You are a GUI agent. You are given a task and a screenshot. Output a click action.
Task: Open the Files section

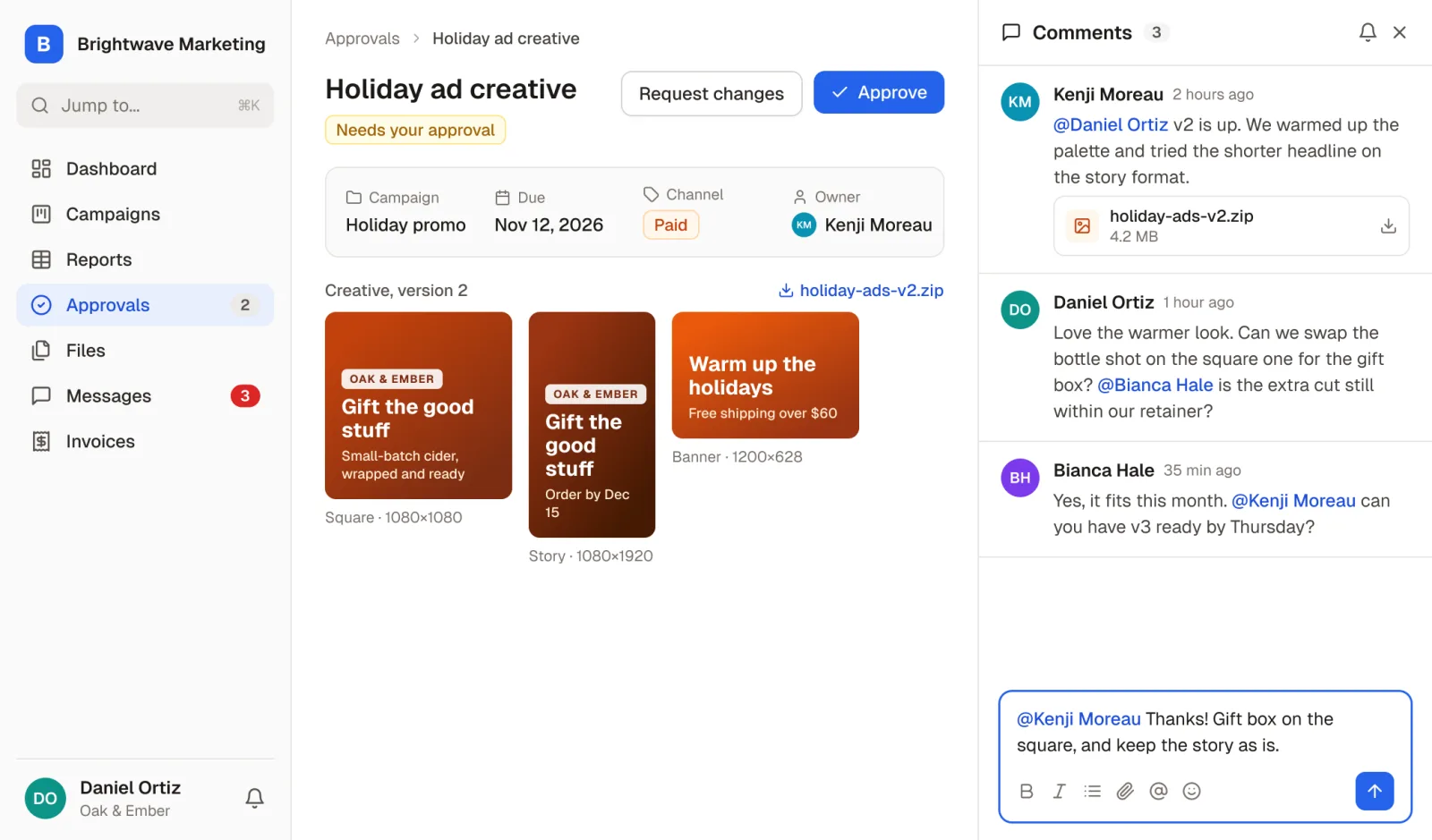coord(145,351)
